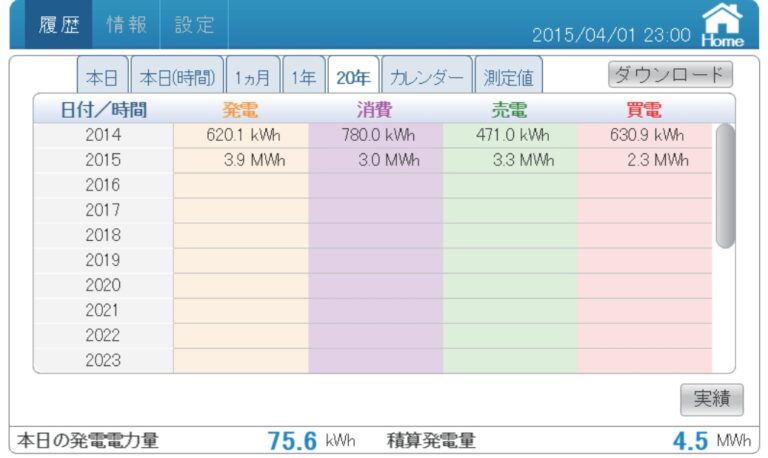Click the 3.0 MWh consumption value
The height and width of the screenshot is (458, 768).
coord(389,160)
